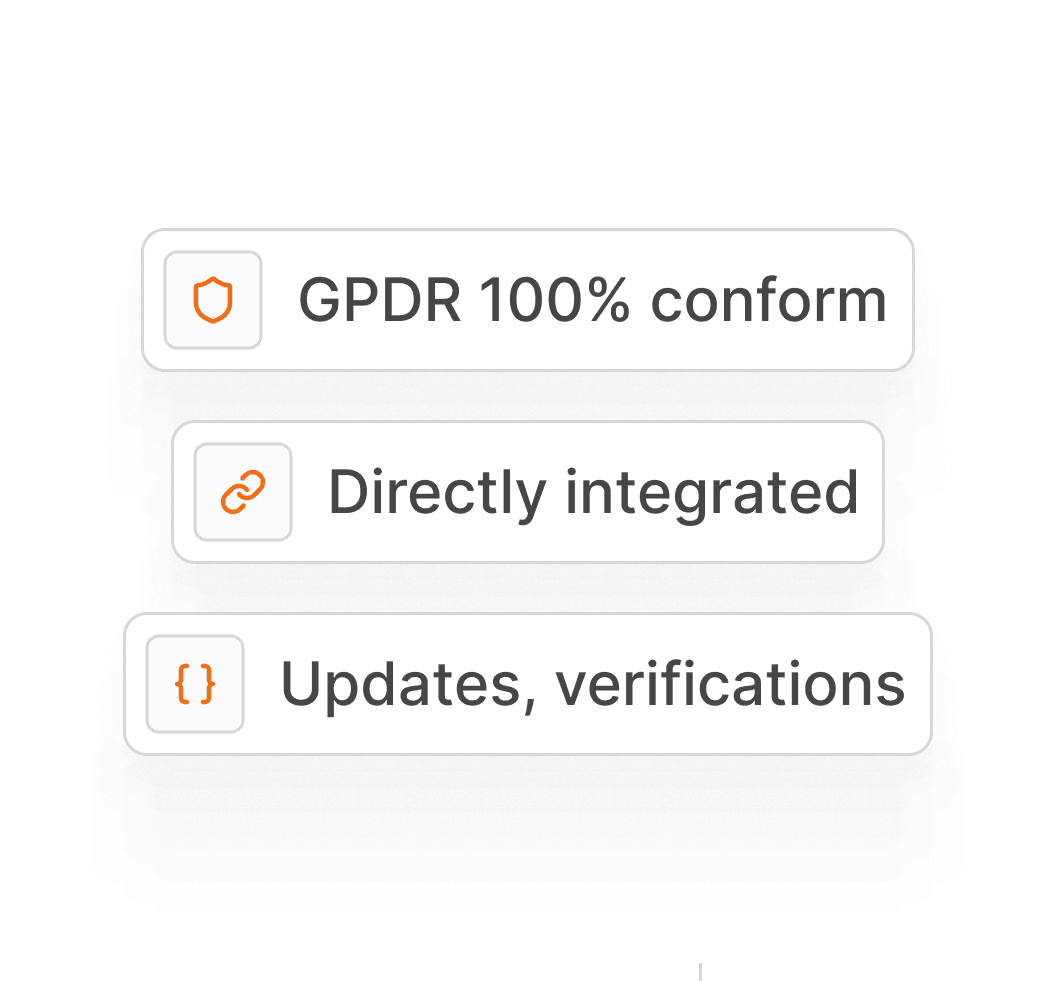Click the 100% text in first card
The image size is (1053, 981).
(554, 299)
